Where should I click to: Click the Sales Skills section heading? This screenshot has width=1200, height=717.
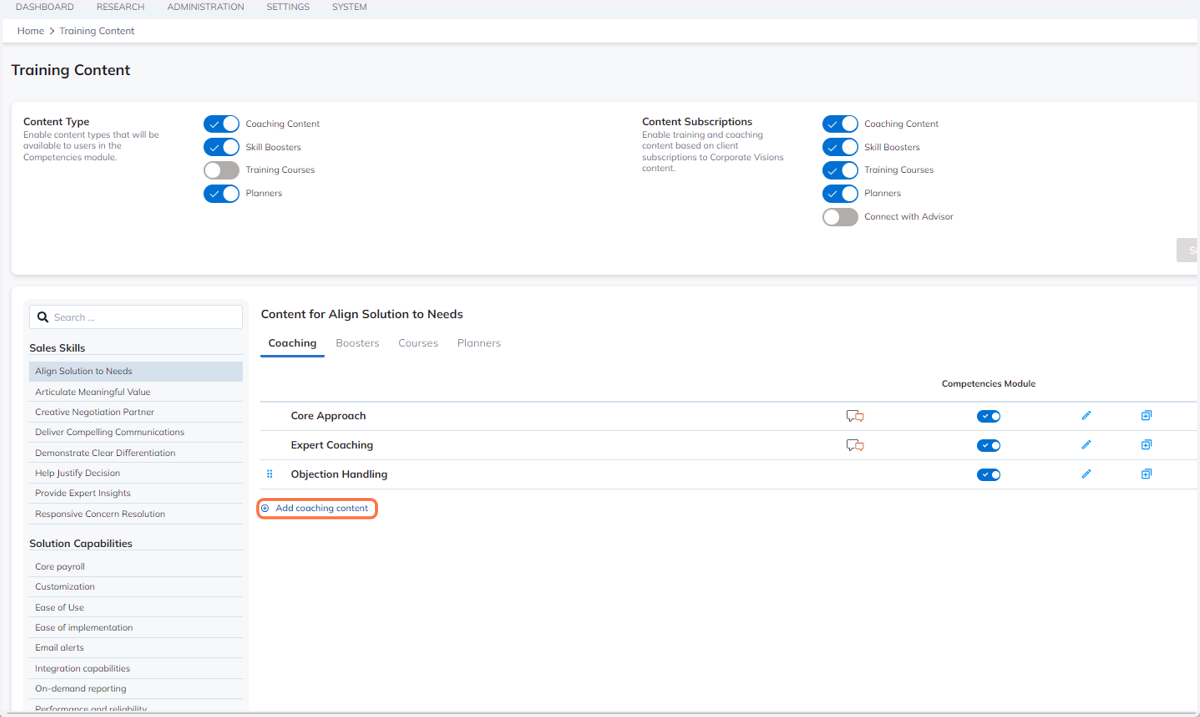click(x=57, y=348)
